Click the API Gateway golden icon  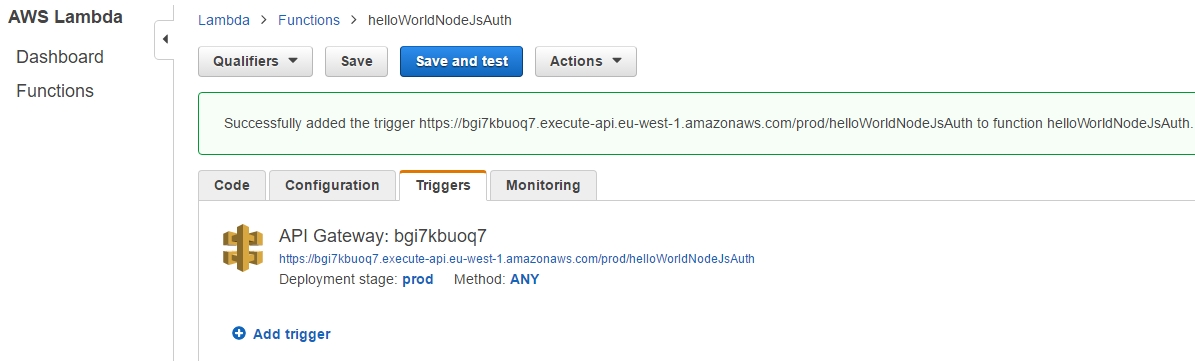pyautogui.click(x=242, y=247)
